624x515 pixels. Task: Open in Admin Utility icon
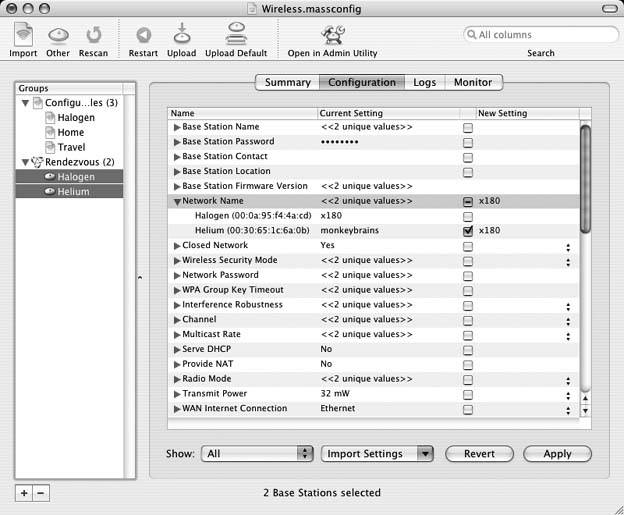coord(332,35)
